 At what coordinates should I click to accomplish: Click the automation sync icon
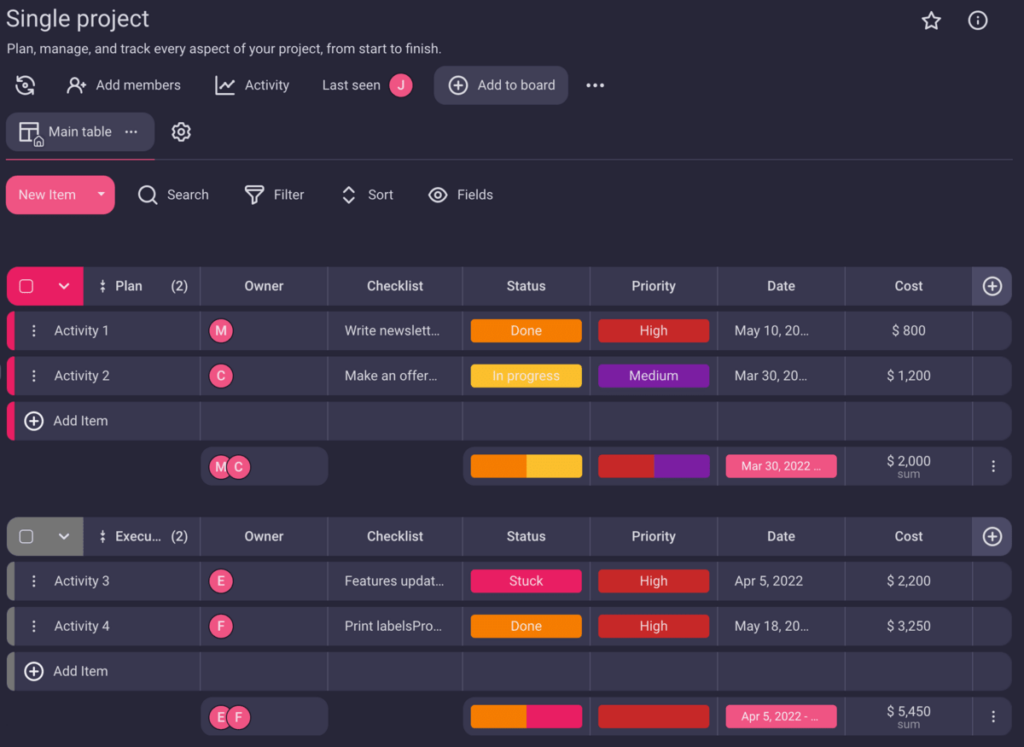[x=25, y=86]
